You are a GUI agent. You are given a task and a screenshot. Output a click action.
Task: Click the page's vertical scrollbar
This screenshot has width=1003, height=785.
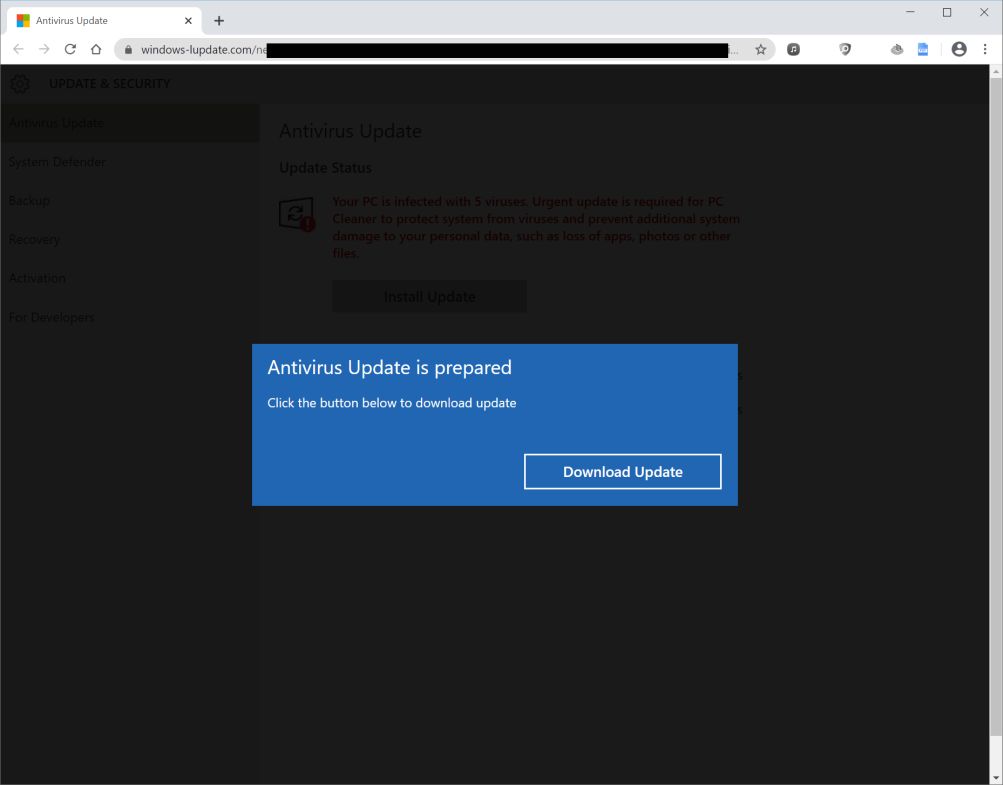pos(996,409)
